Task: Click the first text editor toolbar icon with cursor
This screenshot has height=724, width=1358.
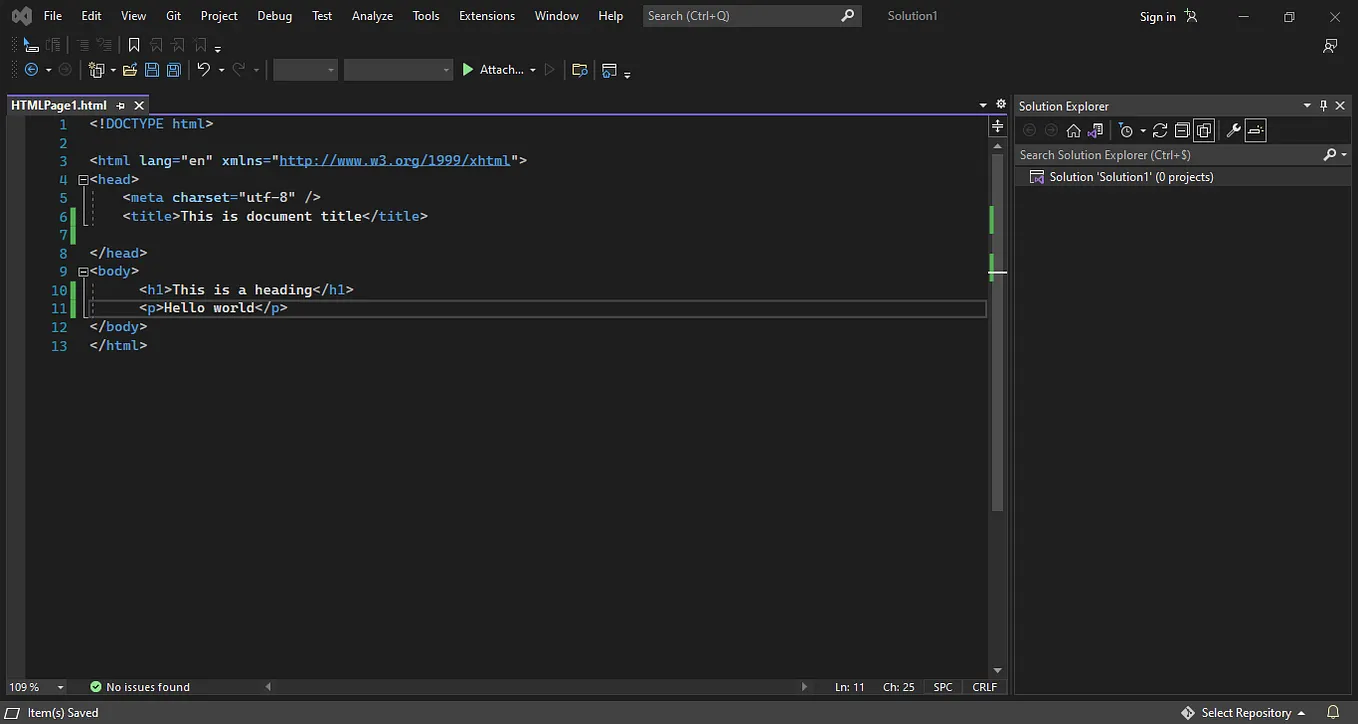Action: pyautogui.click(x=31, y=45)
